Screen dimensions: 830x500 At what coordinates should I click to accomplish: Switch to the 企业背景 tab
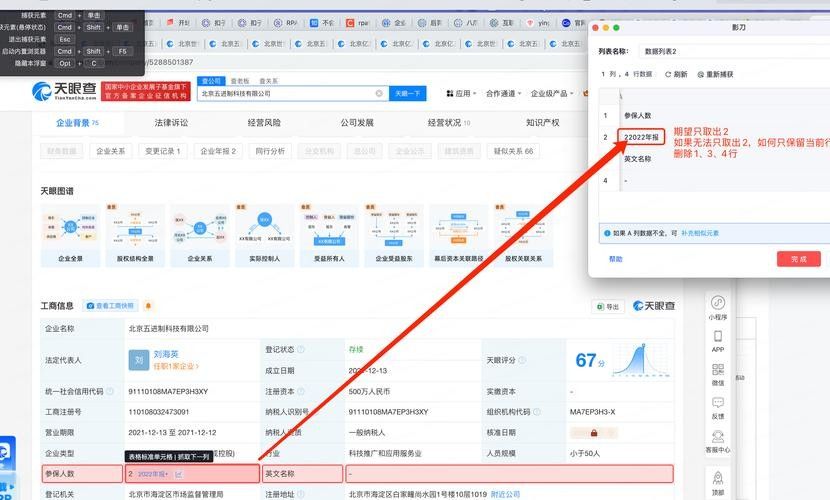pos(77,123)
